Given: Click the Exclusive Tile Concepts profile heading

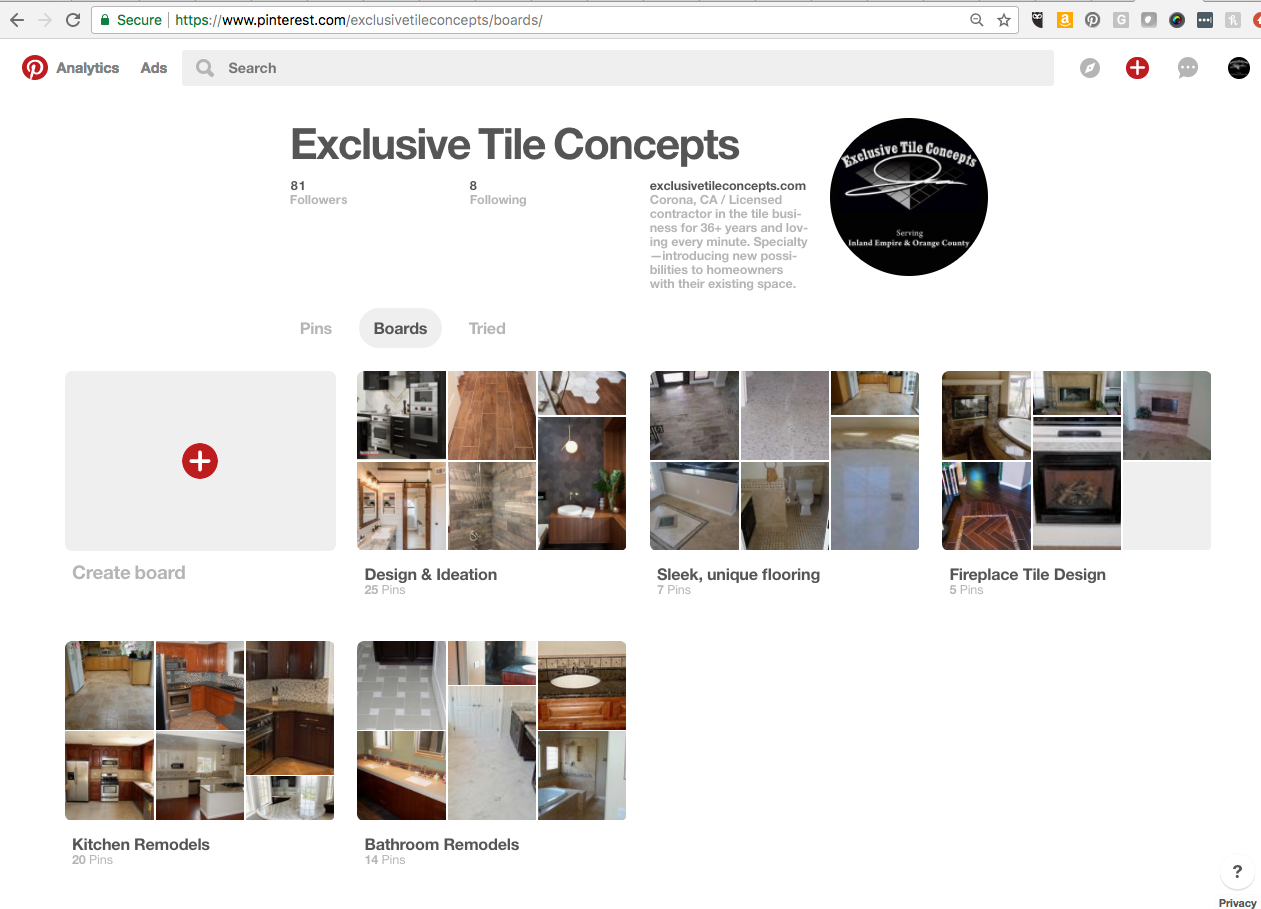Looking at the screenshot, I should coord(515,145).
